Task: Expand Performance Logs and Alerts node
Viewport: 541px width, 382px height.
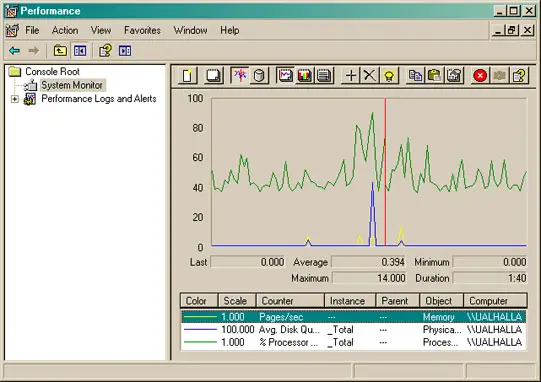Action: 14,99
